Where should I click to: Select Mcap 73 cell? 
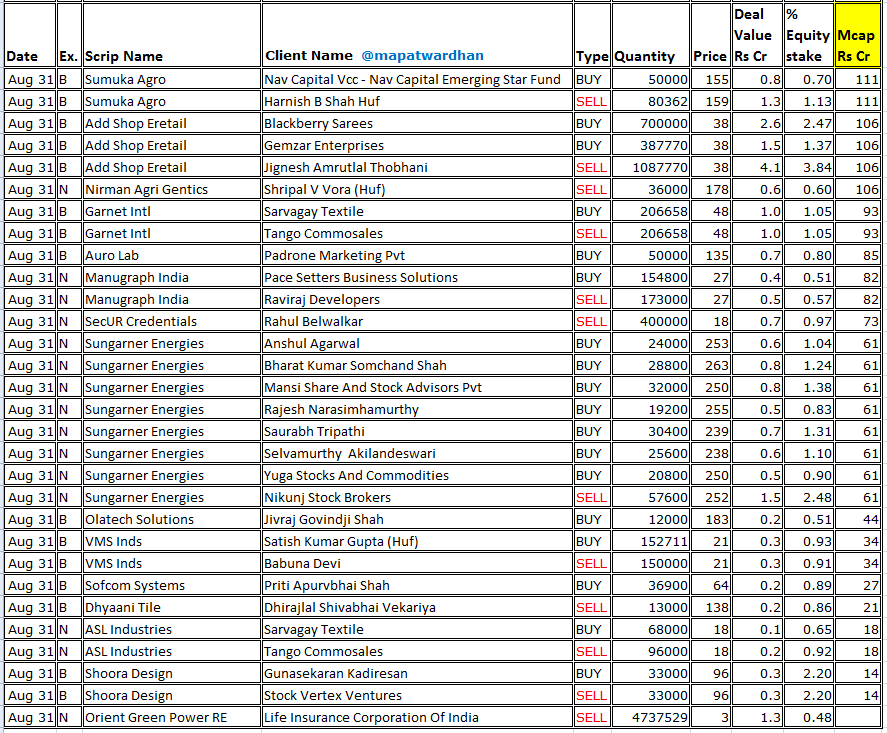coord(858,322)
